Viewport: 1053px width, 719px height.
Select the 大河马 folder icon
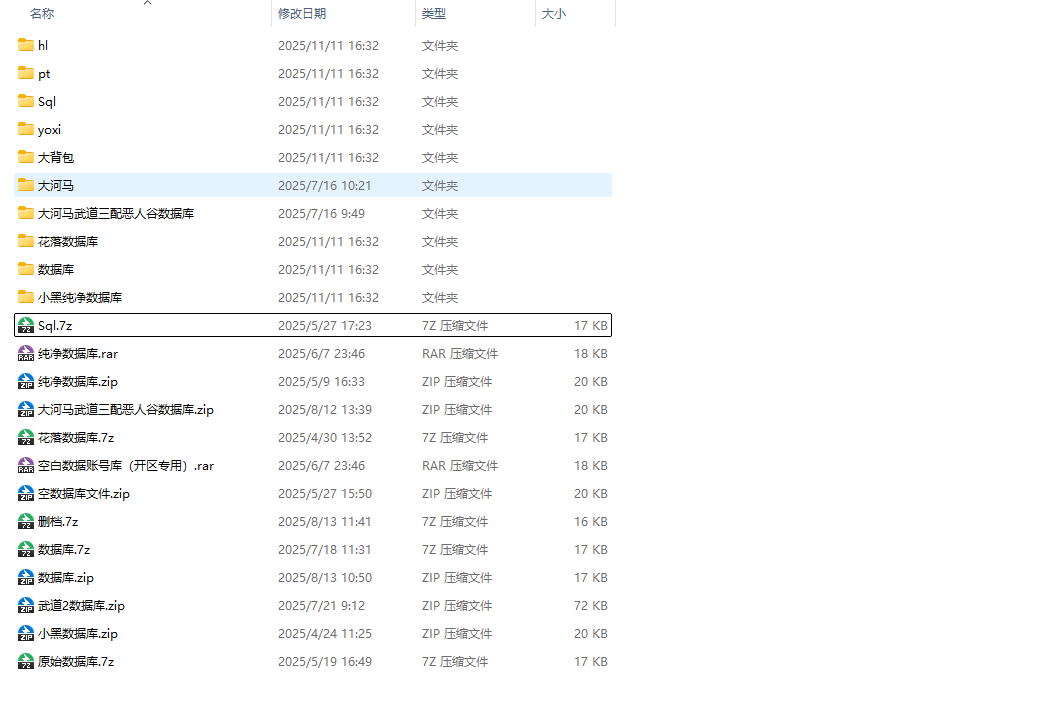coord(26,186)
